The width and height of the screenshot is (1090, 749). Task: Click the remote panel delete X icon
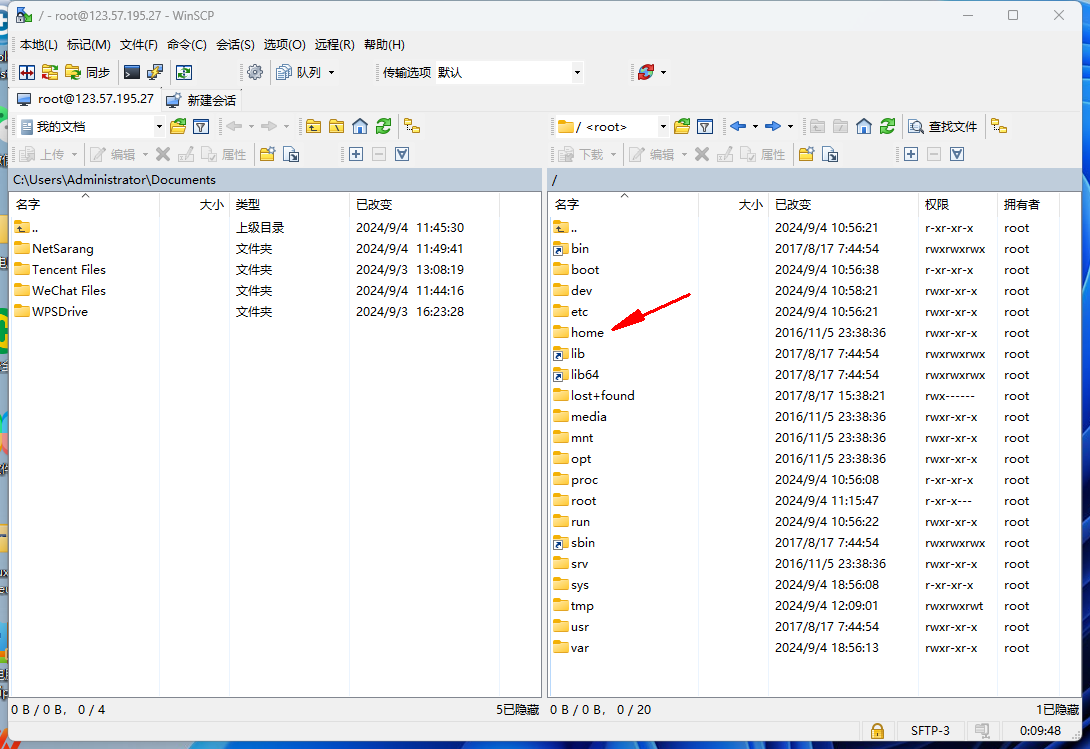point(702,154)
